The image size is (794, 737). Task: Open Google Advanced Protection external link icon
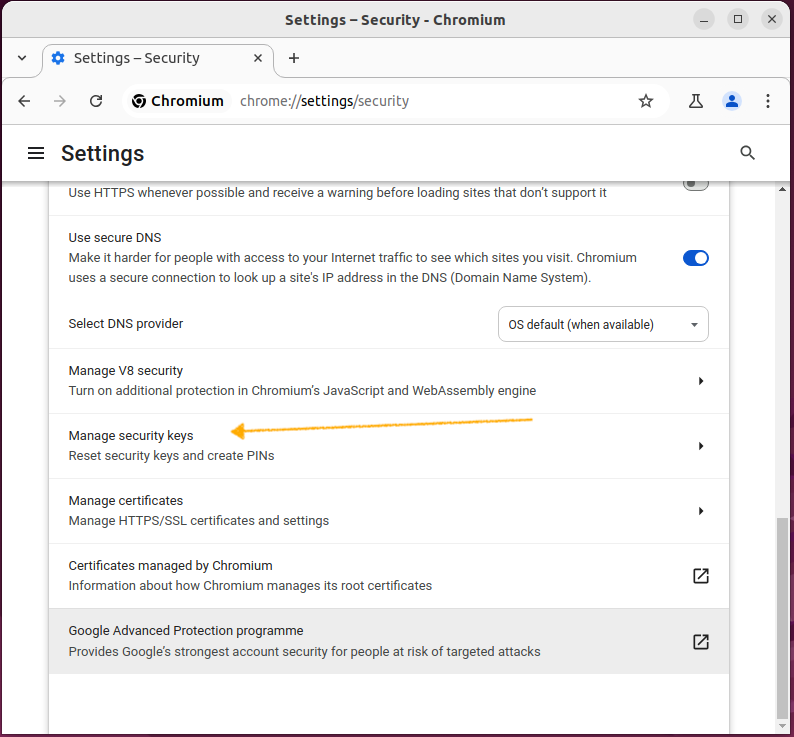point(701,642)
